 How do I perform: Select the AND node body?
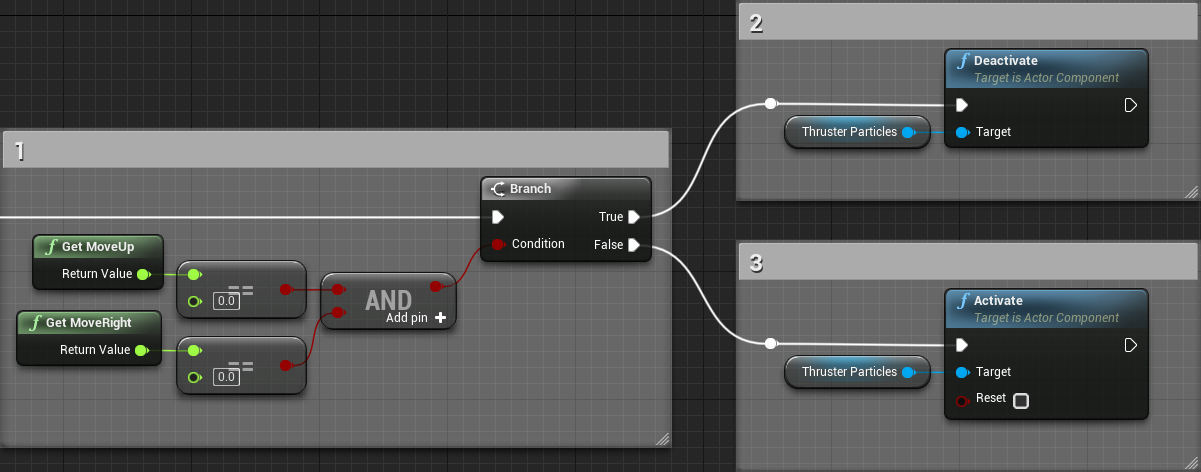tap(389, 300)
